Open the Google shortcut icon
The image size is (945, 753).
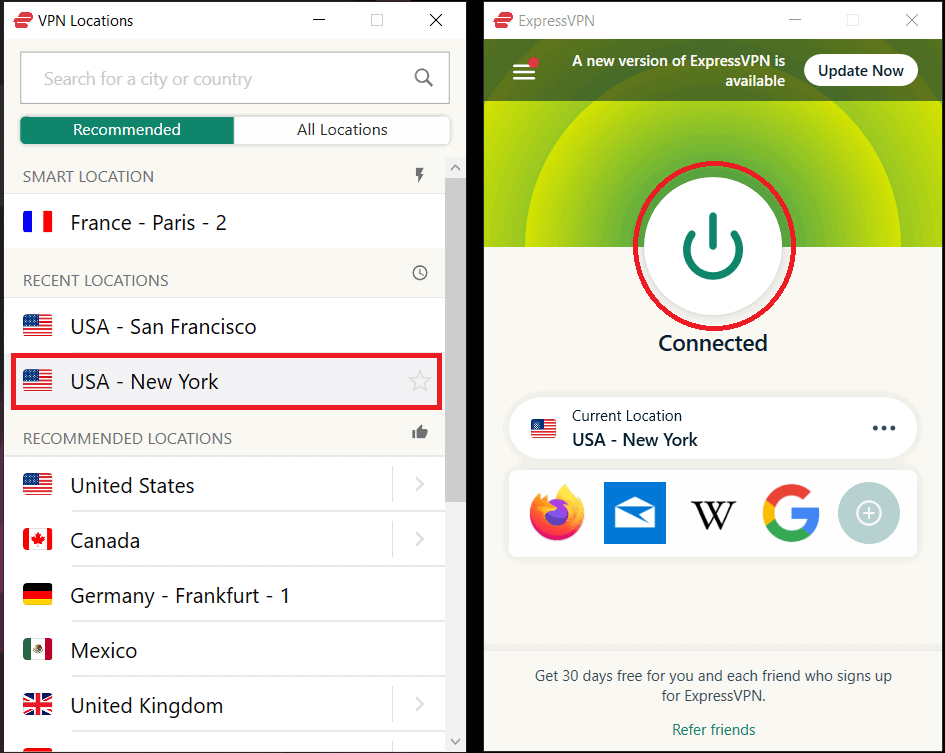coord(791,513)
